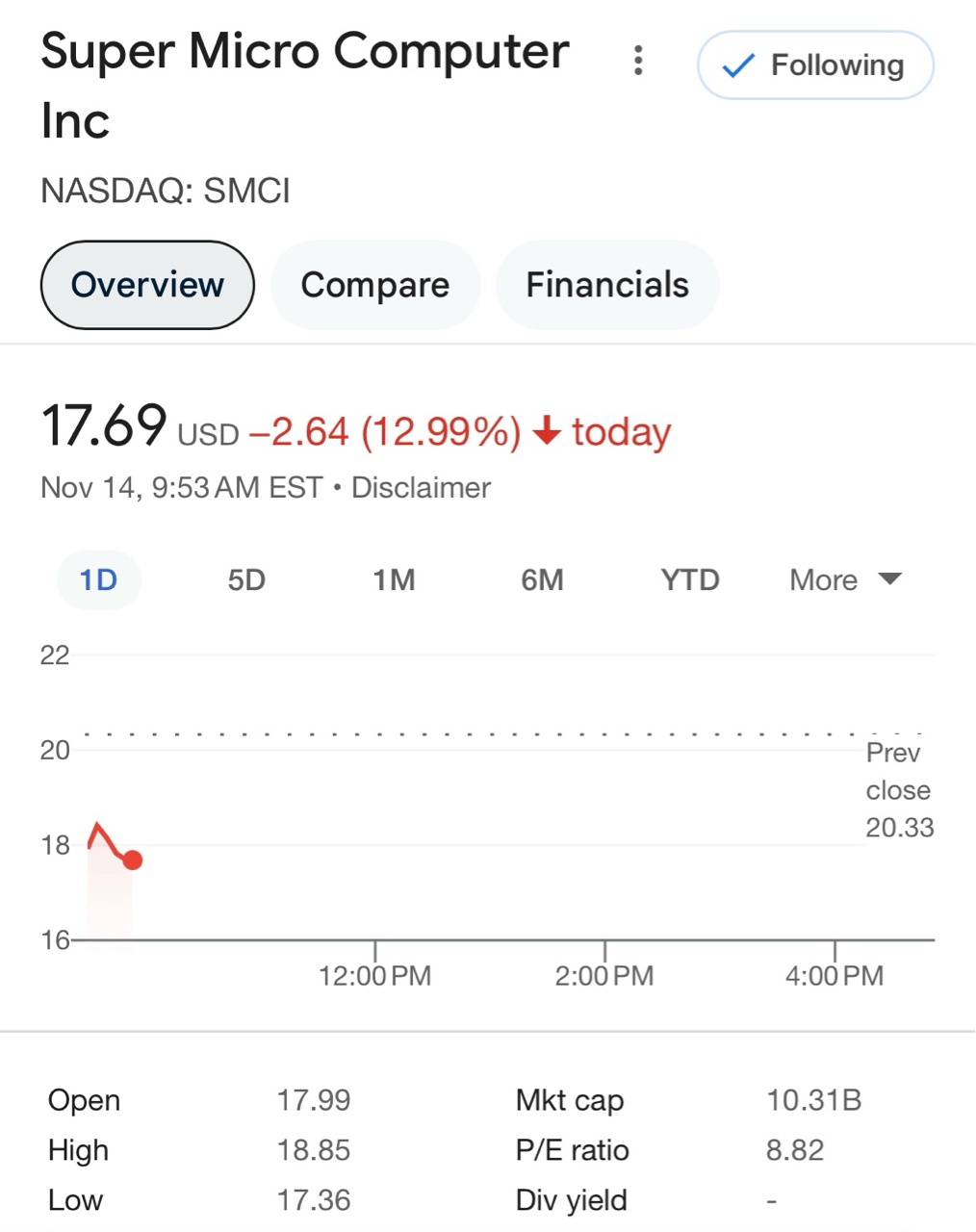Toggle the Following button for SMCI
This screenshot has height=1232, width=976.
point(814,65)
